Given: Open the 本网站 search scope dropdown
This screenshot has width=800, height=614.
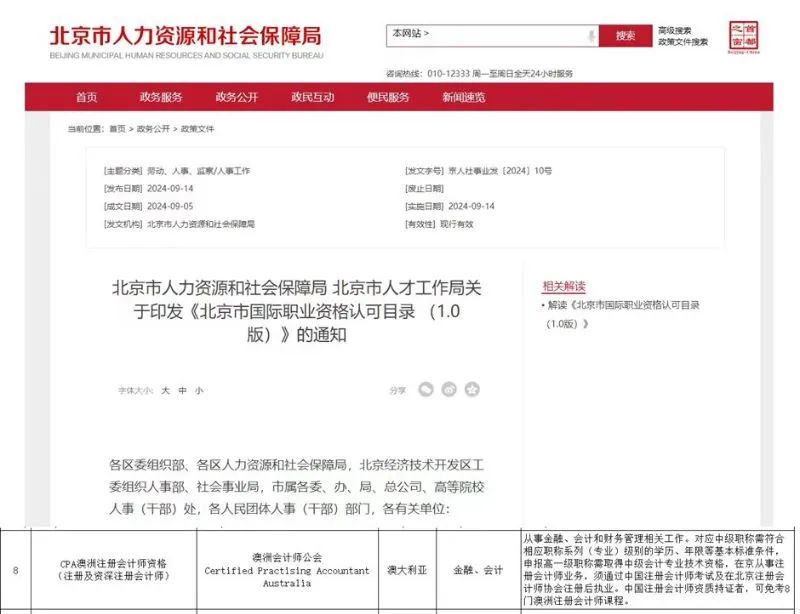Looking at the screenshot, I should (412, 34).
